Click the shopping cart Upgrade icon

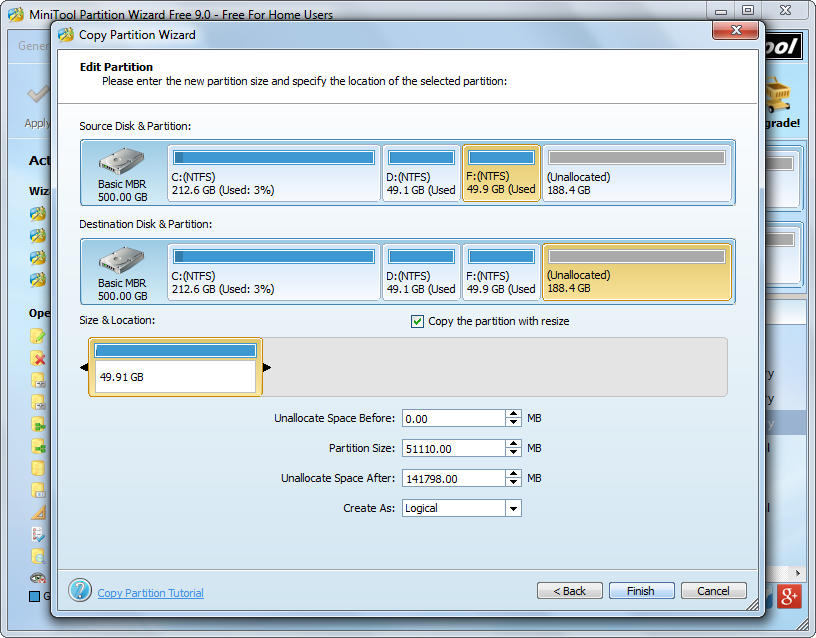[x=778, y=94]
